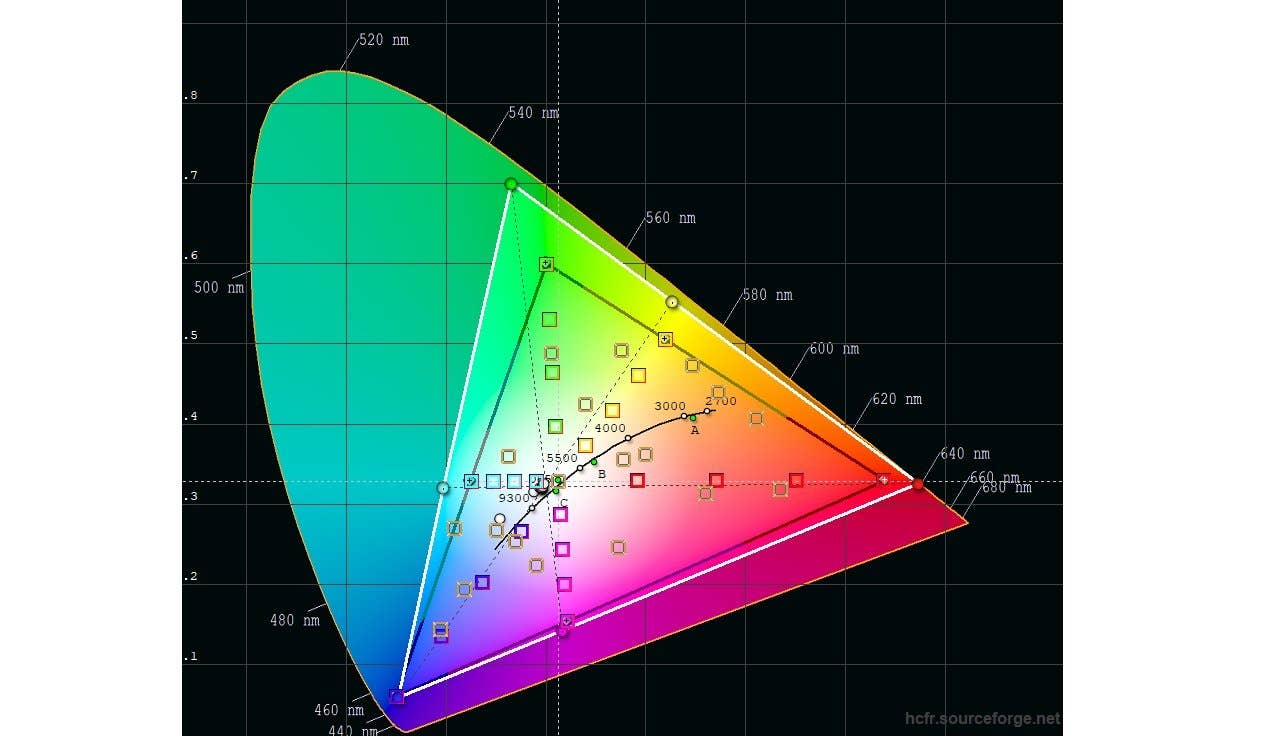Click illuminant B point on the blackbody curve
This screenshot has width=1280, height=736.
click(x=594, y=462)
